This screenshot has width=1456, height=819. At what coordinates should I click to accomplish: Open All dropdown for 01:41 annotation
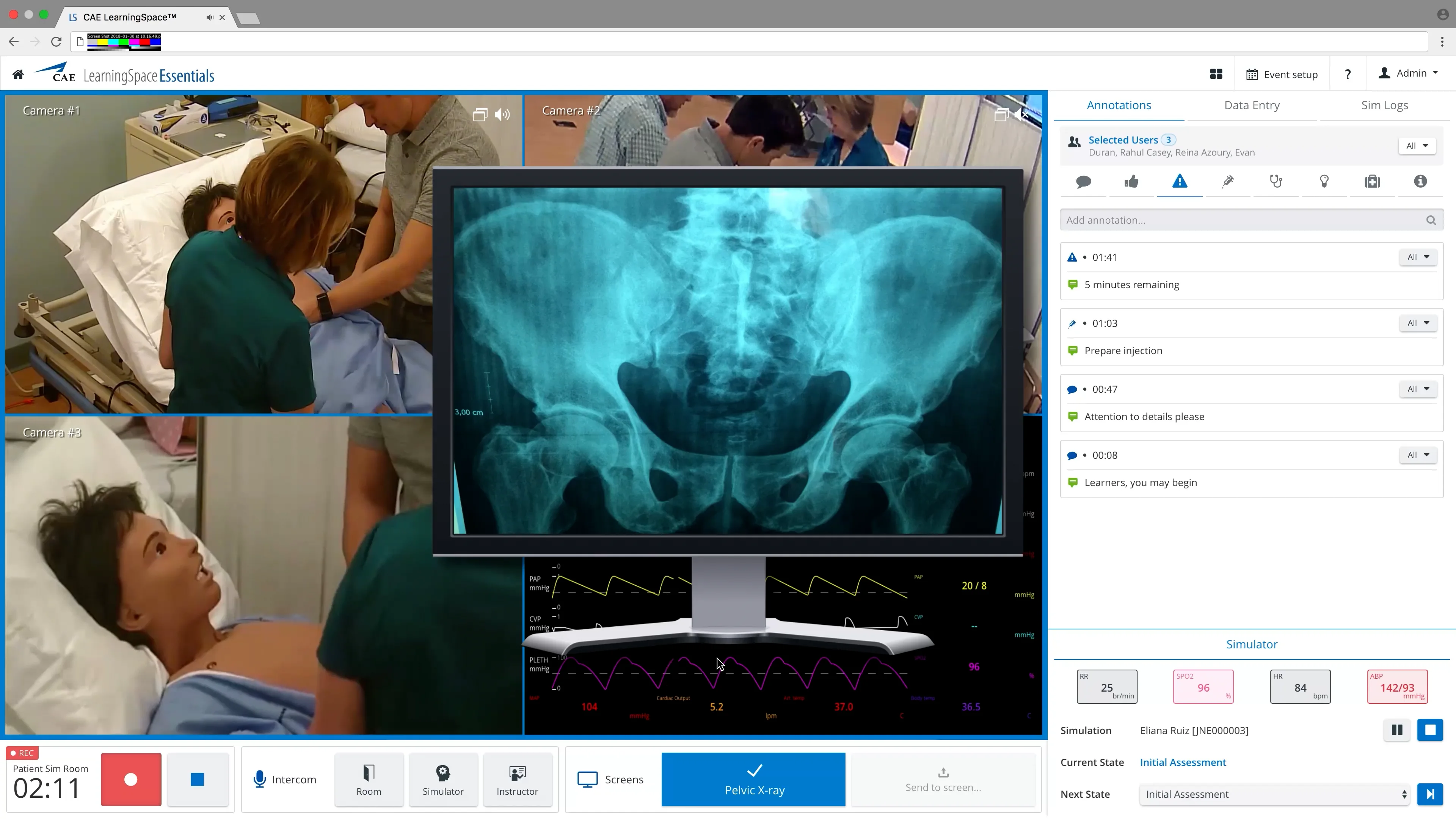tap(1418, 258)
